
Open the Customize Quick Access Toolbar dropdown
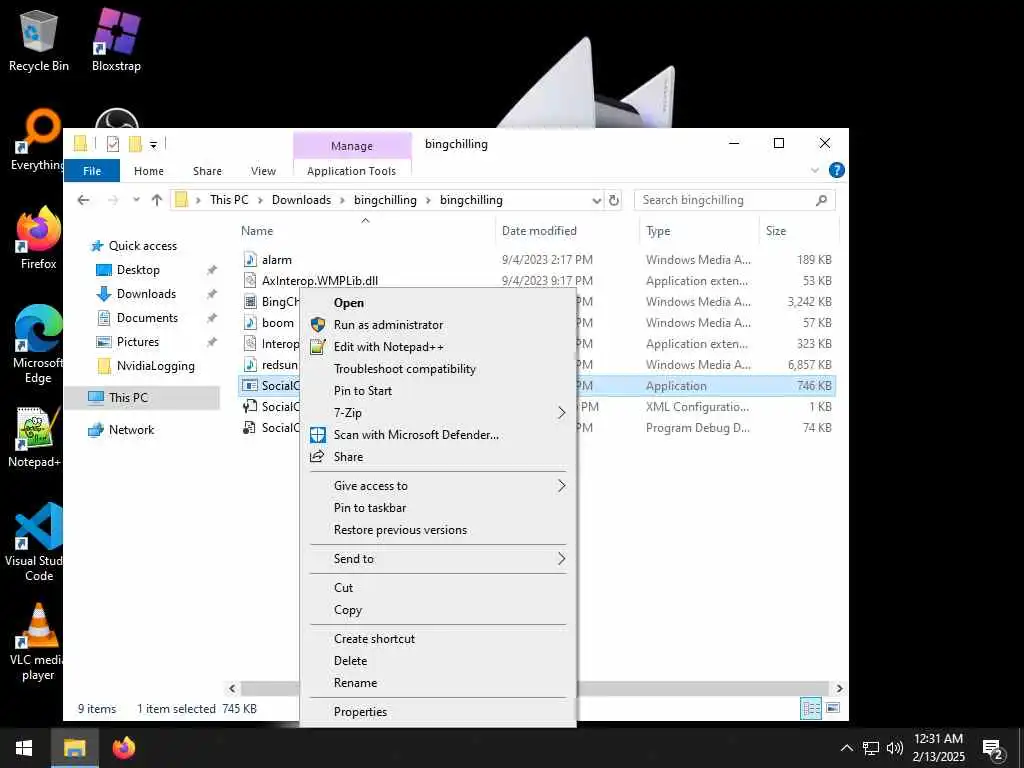(153, 144)
